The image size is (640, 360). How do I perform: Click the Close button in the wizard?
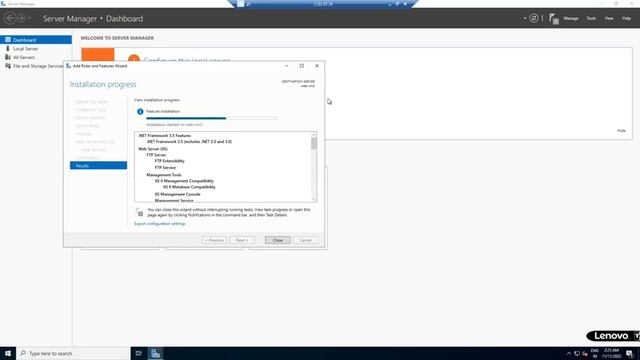278,240
